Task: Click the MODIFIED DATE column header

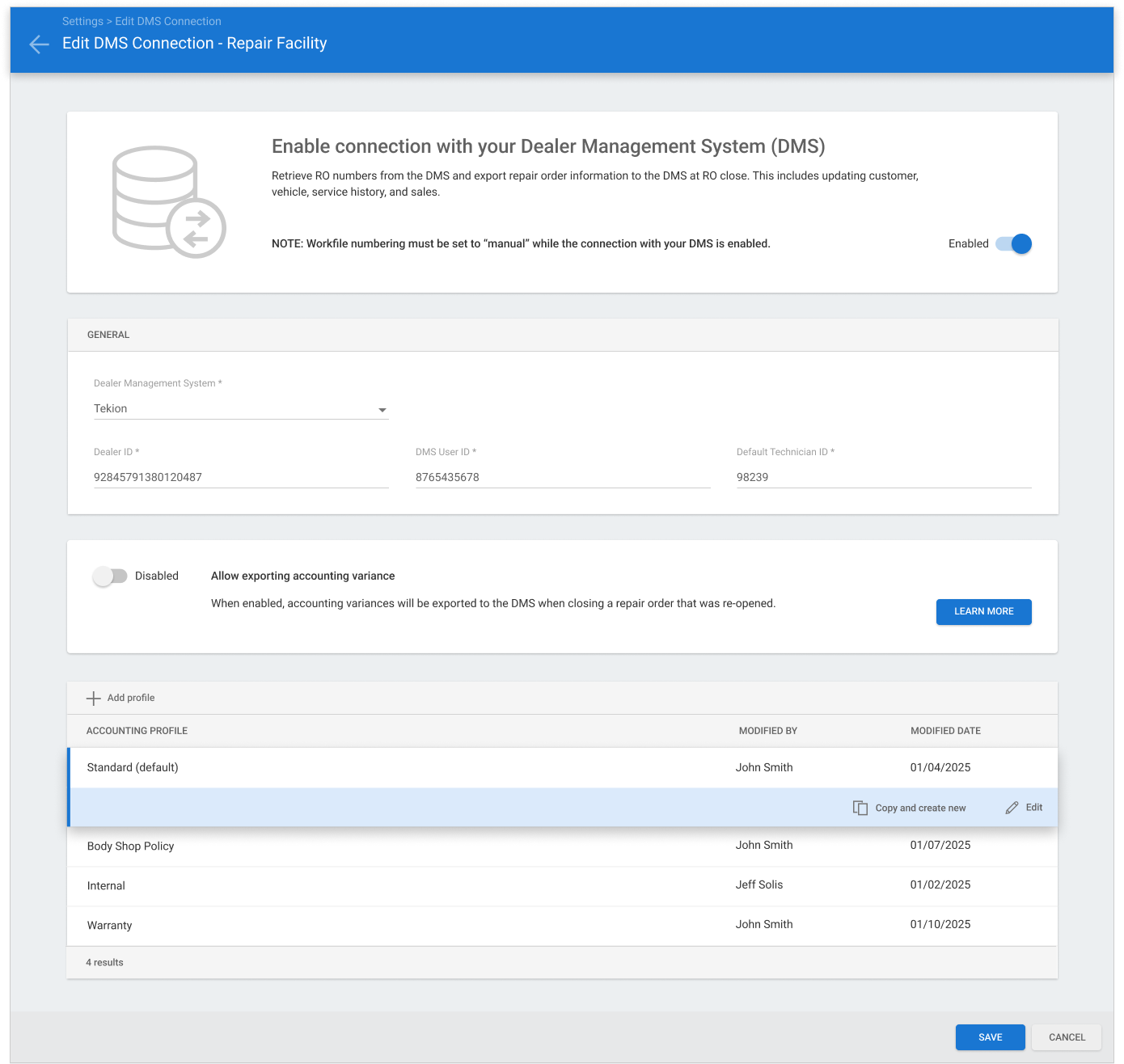Action: [x=945, y=731]
